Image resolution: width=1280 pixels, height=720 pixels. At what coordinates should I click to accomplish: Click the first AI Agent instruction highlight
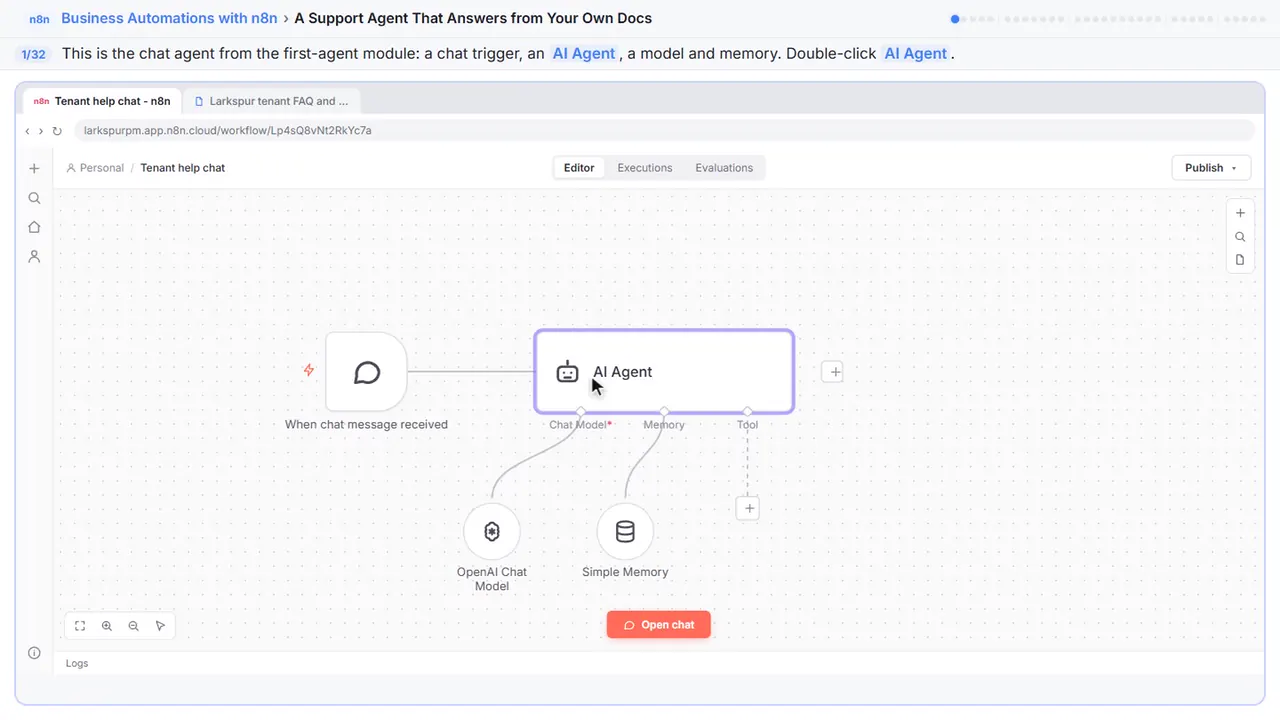point(584,53)
